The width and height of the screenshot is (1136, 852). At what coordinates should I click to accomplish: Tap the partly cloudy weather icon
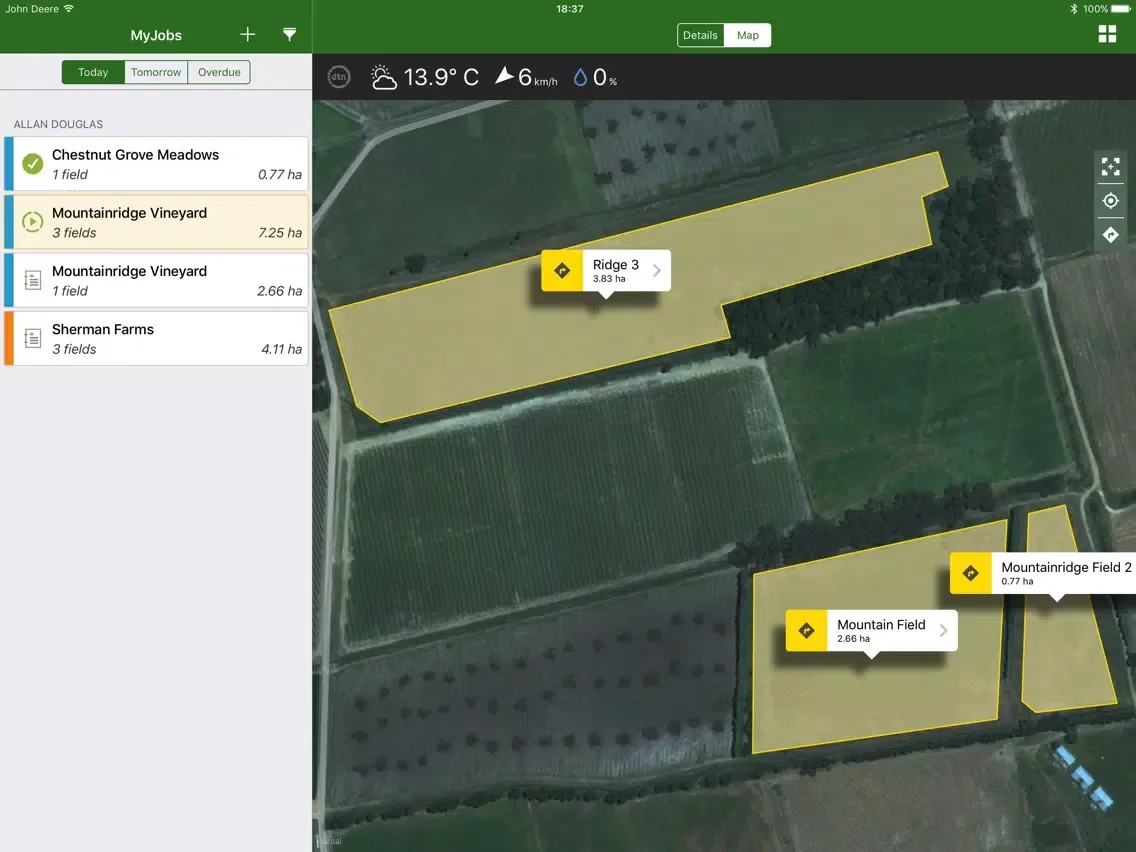point(383,77)
